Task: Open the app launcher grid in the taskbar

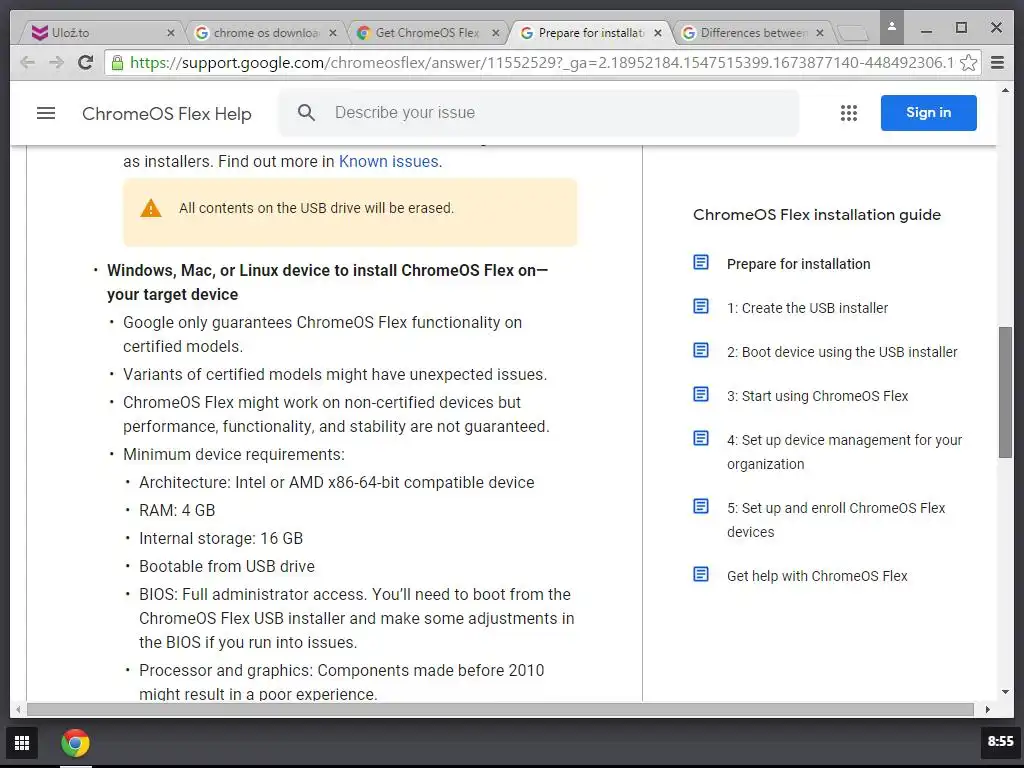Action: click(x=22, y=743)
